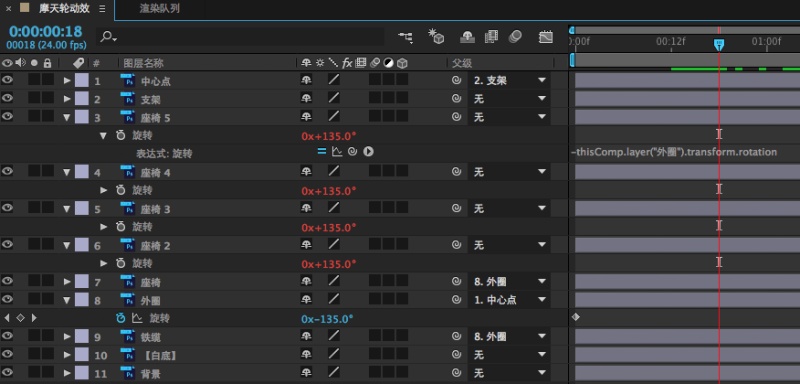Click the quality switch of 座椅 layer
Viewport: 800px width, 384px height.
coord(334,281)
